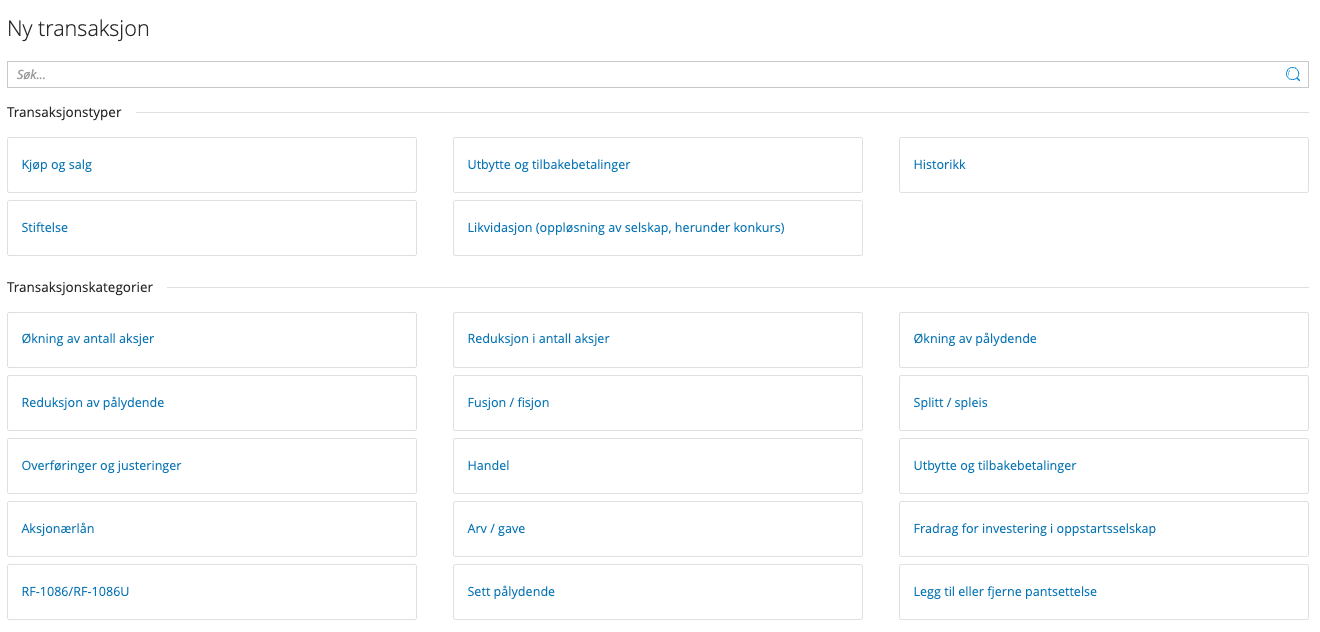Open Legg til eller fjerne pantsettelse
Screen dimensions: 1320x632
(x=1103, y=592)
